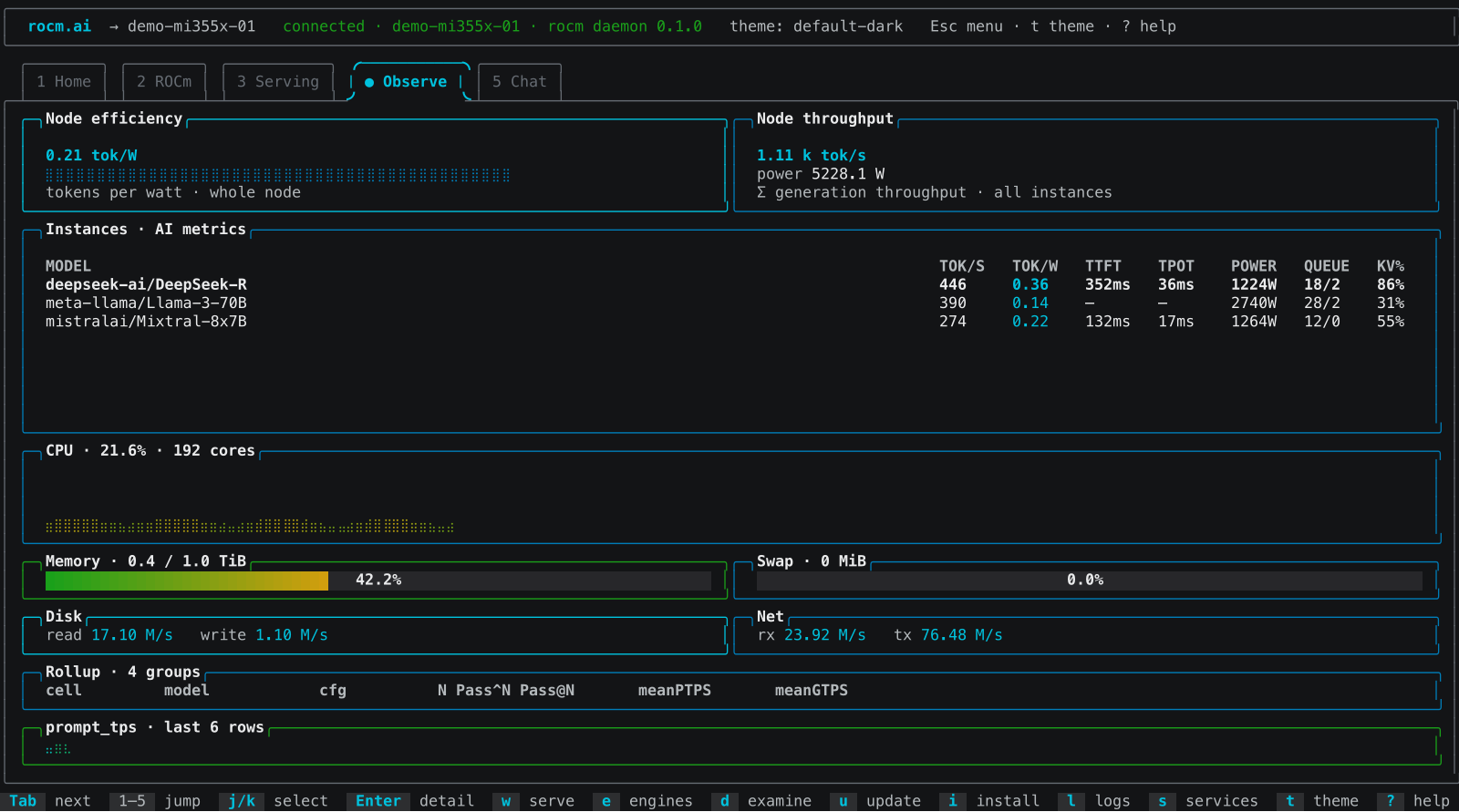Viewport: 1459px width, 812px height.
Task: Click the prompt_tps sparkline
Action: [x=58, y=748]
